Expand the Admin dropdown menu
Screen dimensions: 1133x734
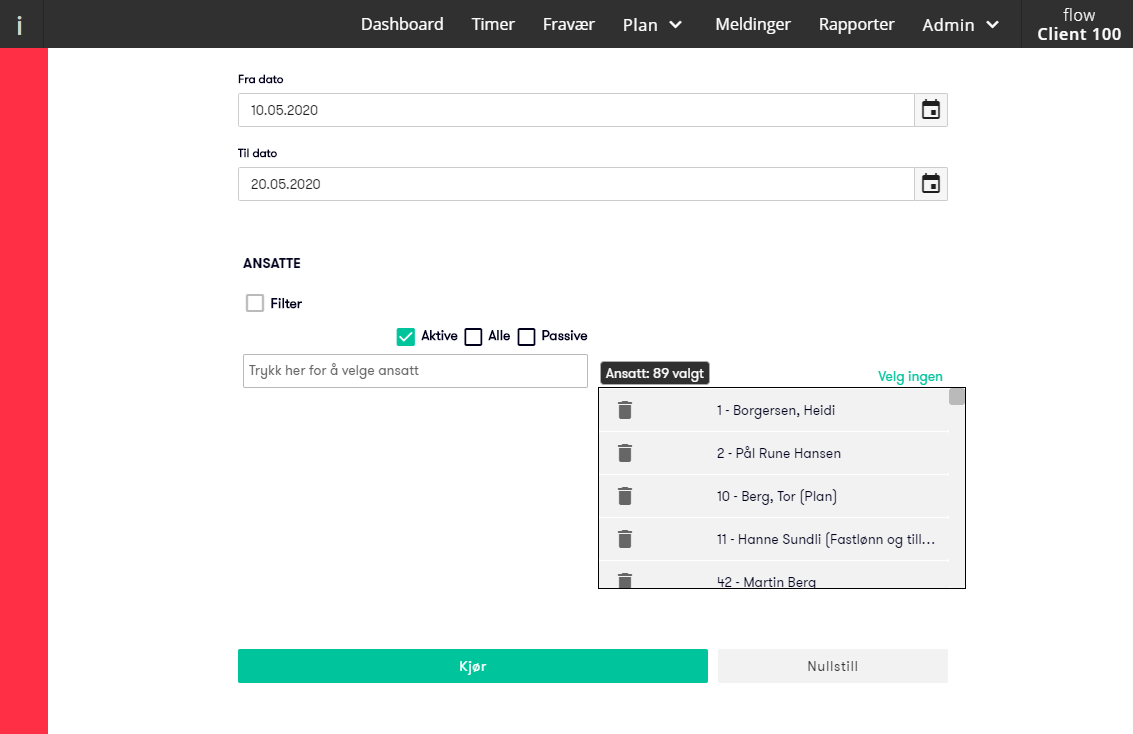[x=960, y=25]
